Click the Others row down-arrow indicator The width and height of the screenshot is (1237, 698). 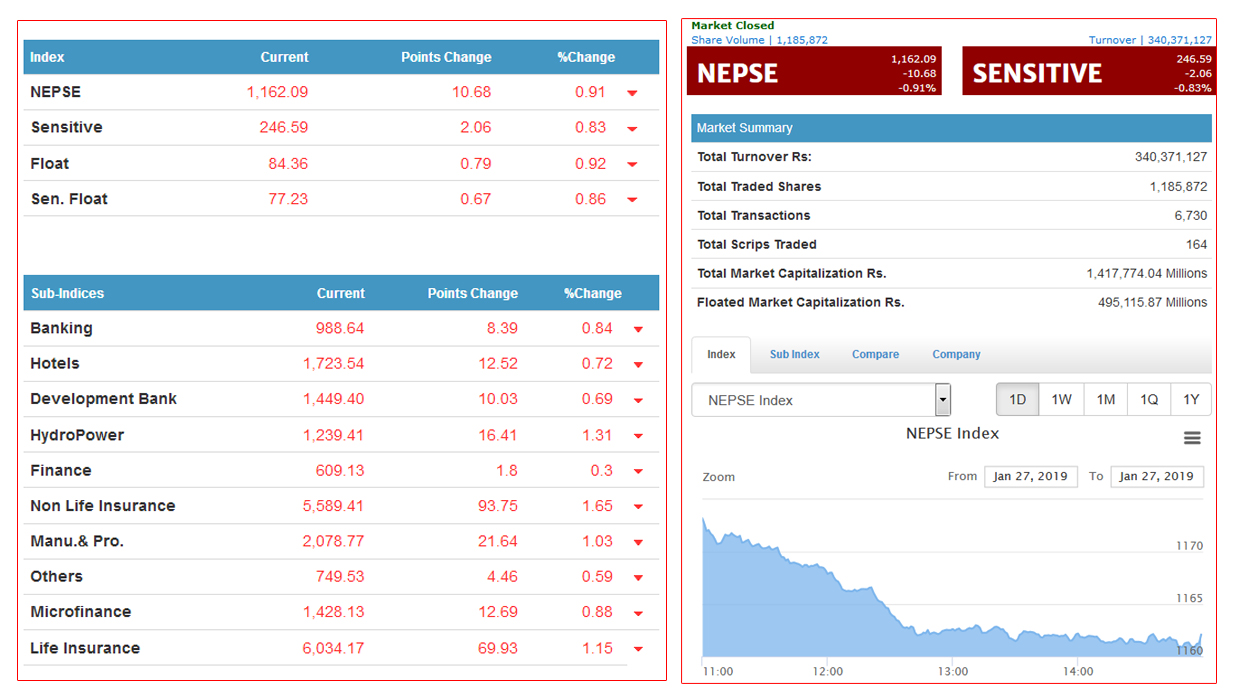click(638, 577)
